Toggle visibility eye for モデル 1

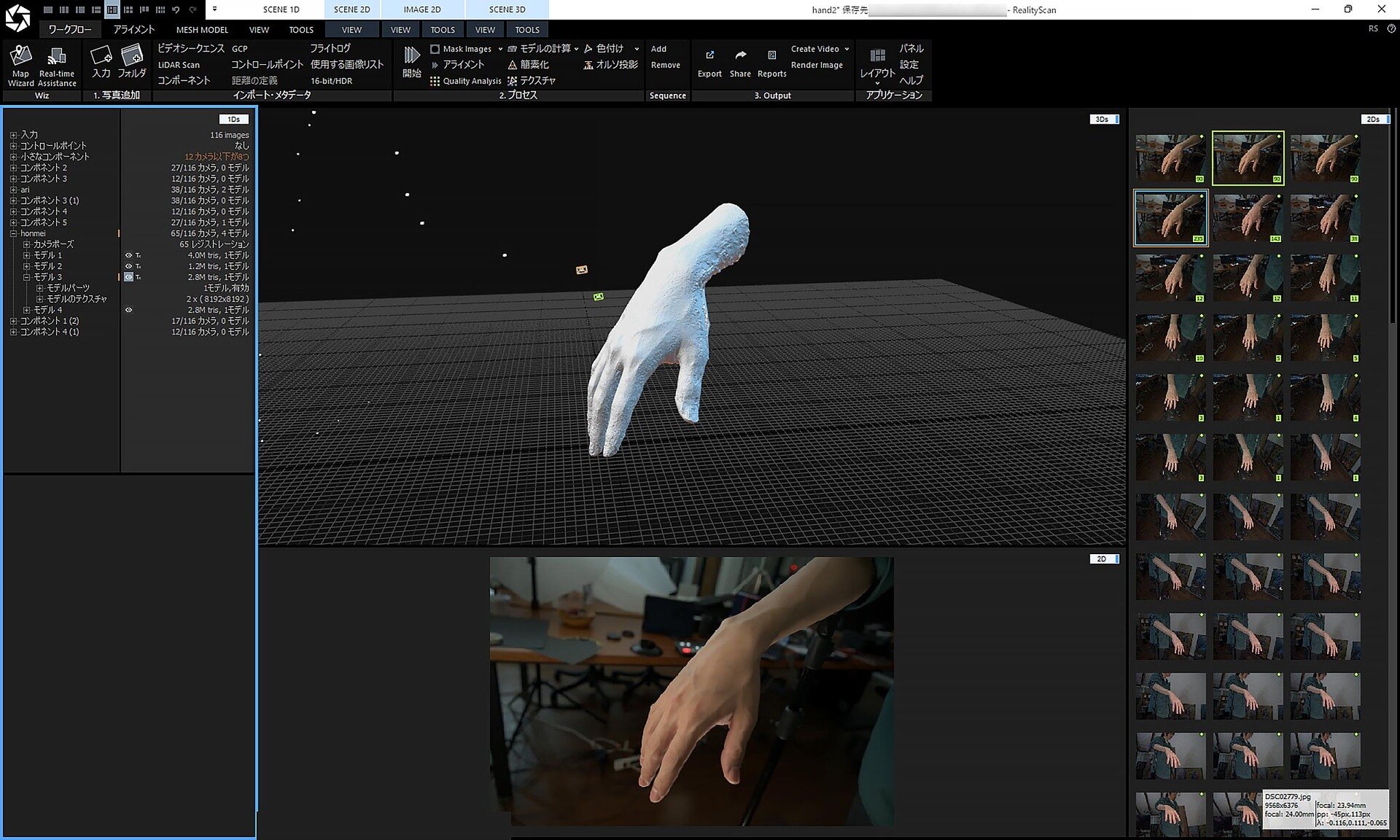(128, 255)
